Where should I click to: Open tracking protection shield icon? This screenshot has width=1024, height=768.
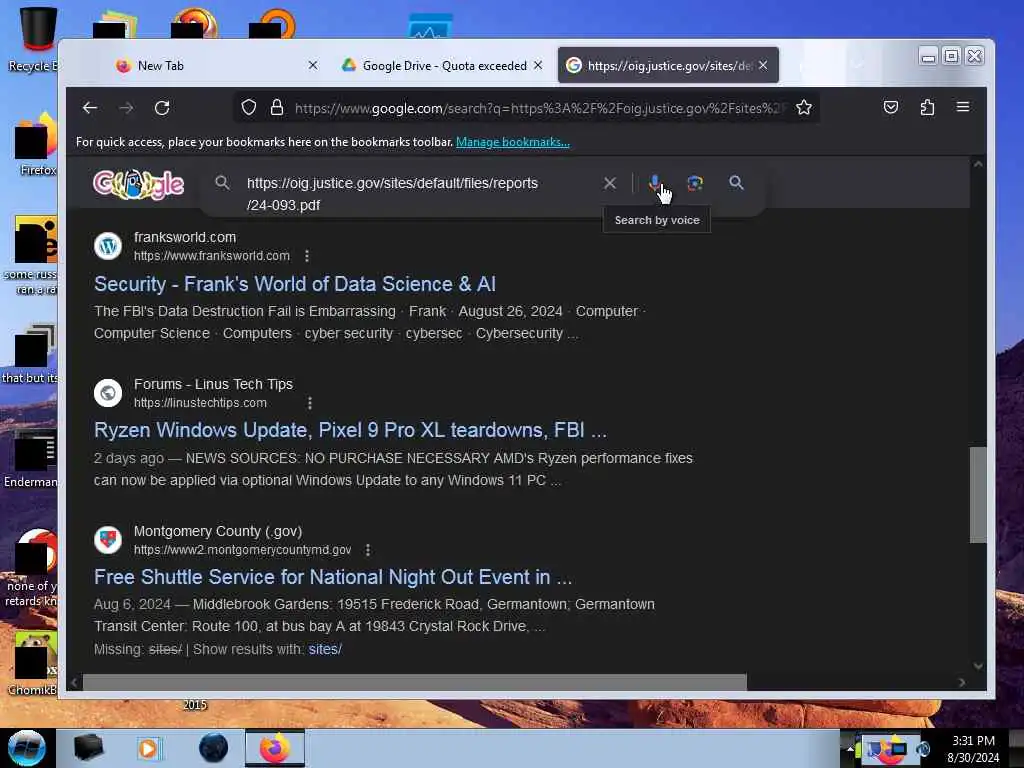[249, 108]
